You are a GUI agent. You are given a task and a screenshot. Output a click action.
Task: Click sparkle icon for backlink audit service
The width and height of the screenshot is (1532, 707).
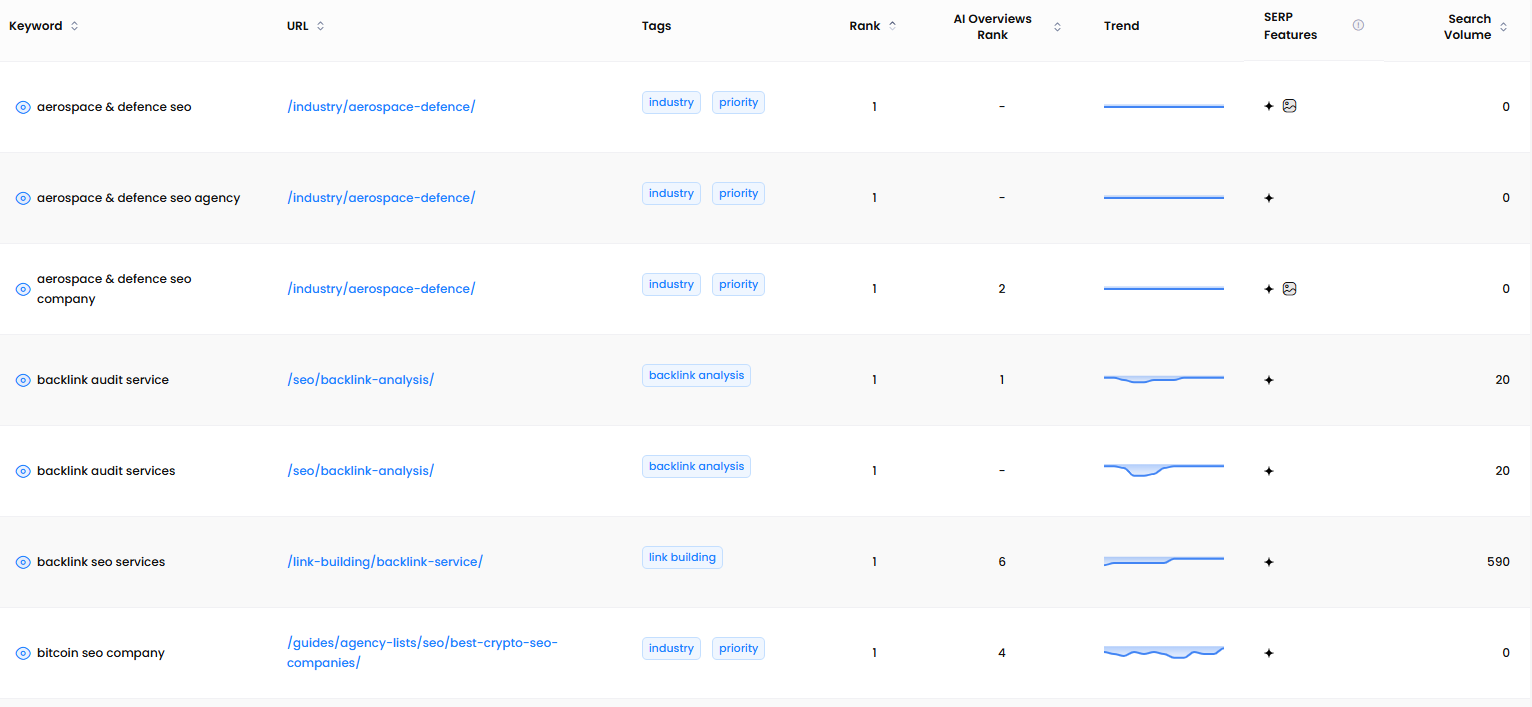1269,380
